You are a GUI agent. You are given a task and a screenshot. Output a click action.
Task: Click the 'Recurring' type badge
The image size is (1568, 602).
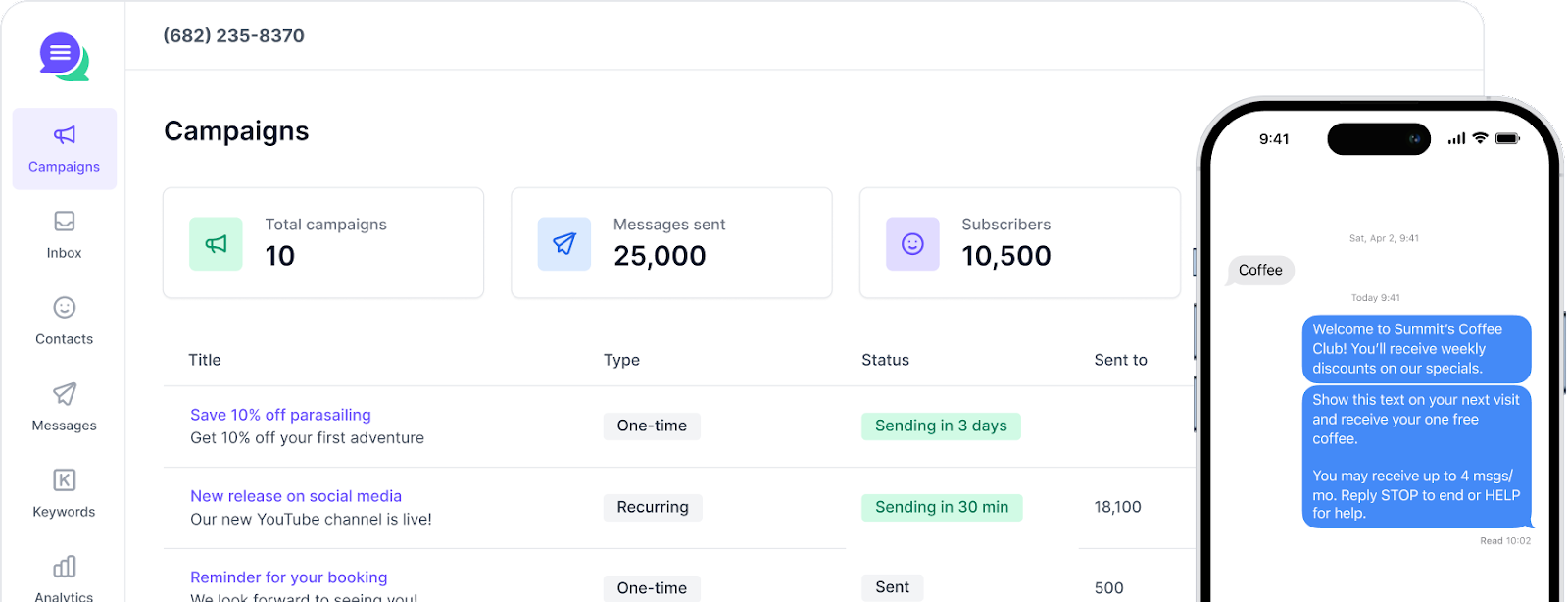point(652,507)
